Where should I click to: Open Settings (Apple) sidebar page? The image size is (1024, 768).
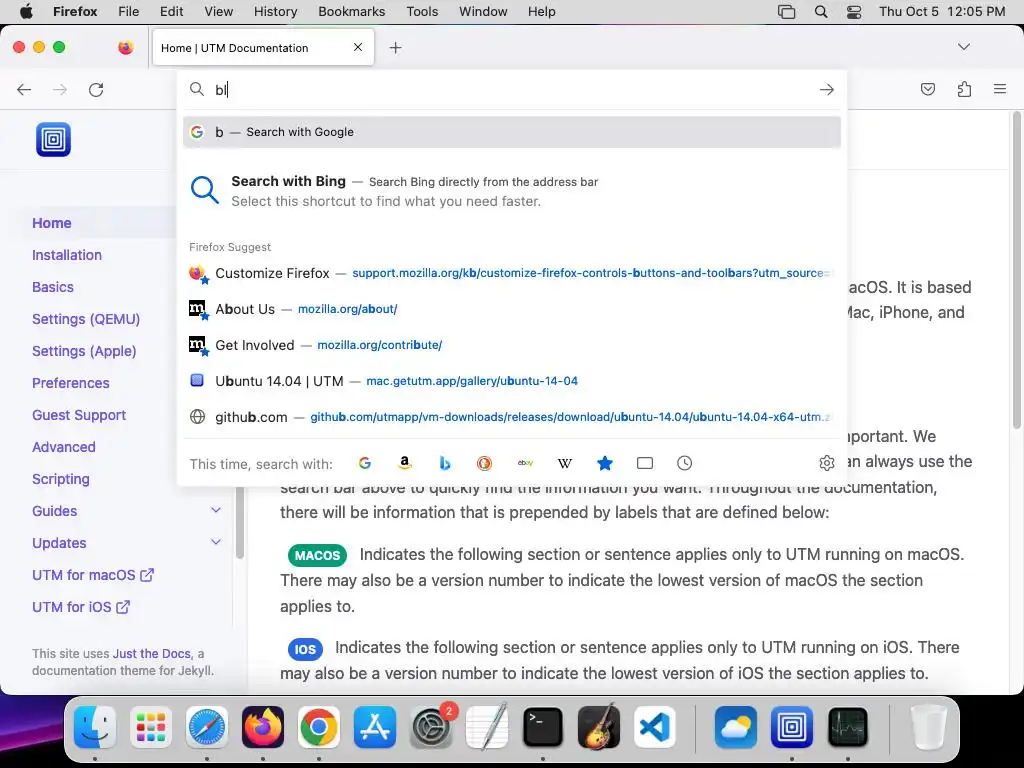coord(84,351)
